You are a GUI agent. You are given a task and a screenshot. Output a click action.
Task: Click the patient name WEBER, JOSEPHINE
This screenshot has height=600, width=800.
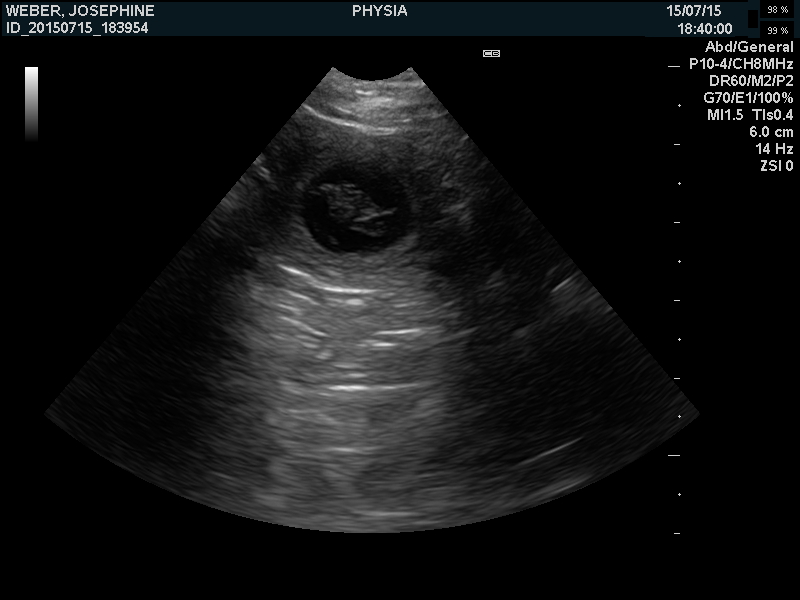[x=80, y=11]
